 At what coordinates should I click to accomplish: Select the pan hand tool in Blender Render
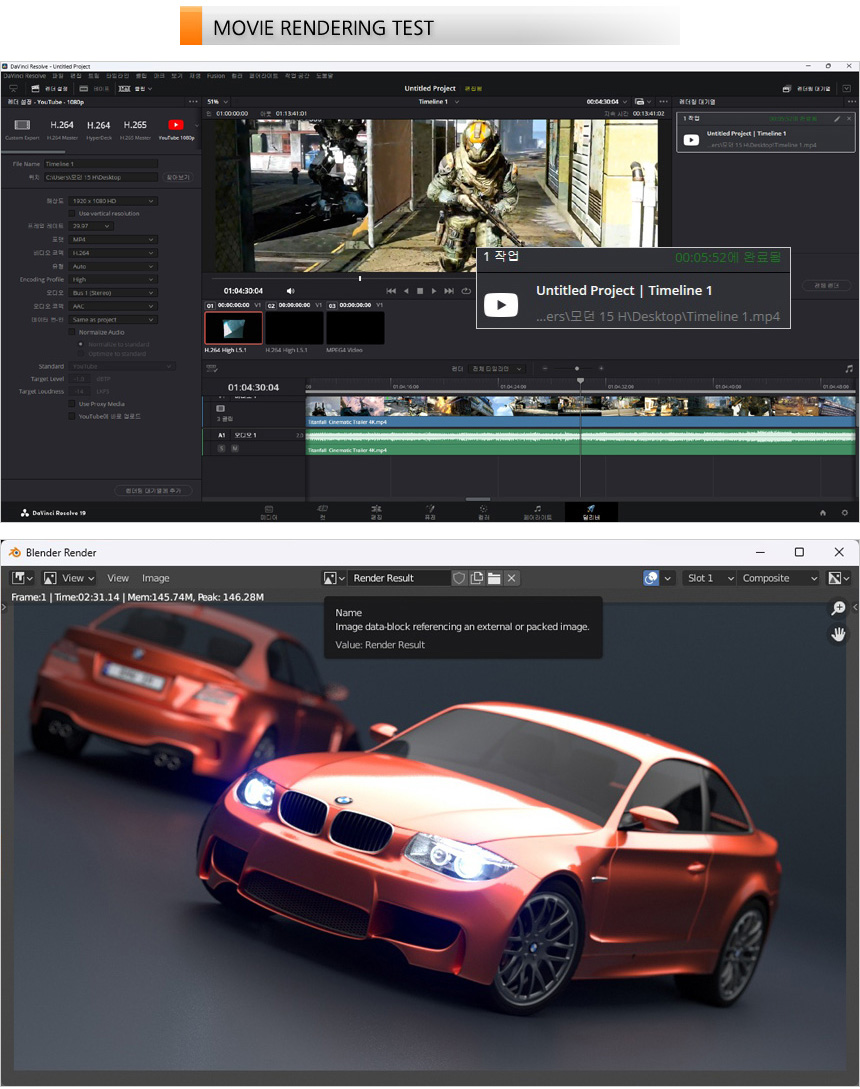(838, 633)
